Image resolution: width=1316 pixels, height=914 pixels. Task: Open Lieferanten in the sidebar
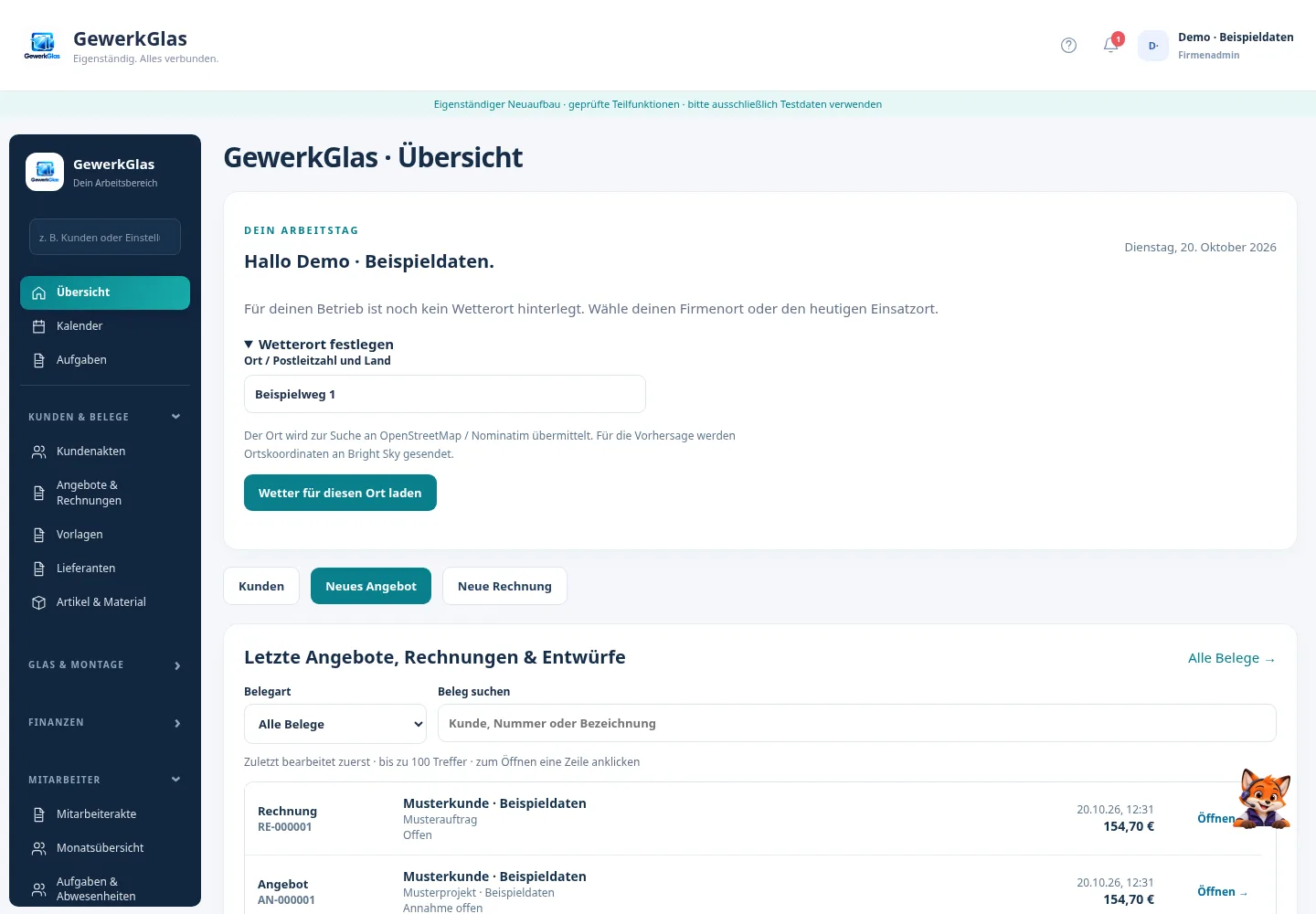[105, 569]
